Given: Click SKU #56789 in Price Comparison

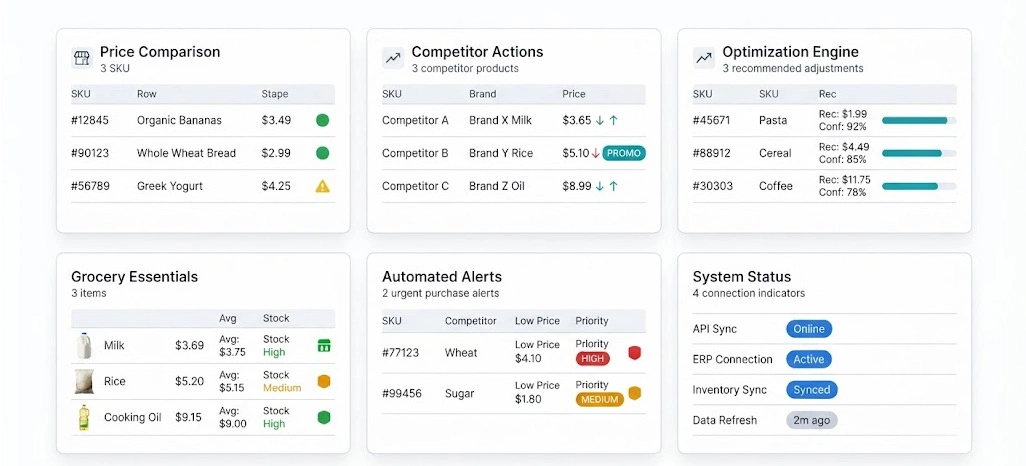Looking at the screenshot, I should click(90, 186).
